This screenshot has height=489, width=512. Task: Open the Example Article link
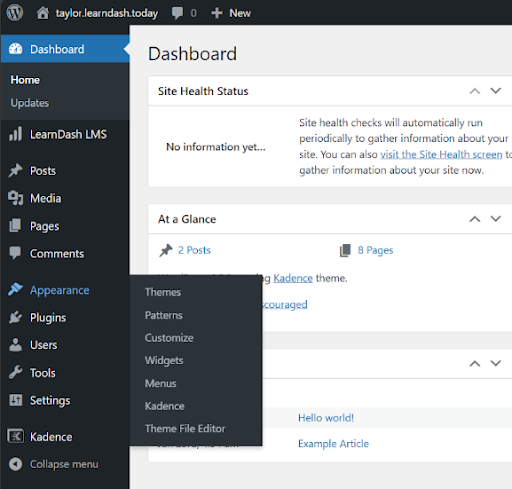333,444
